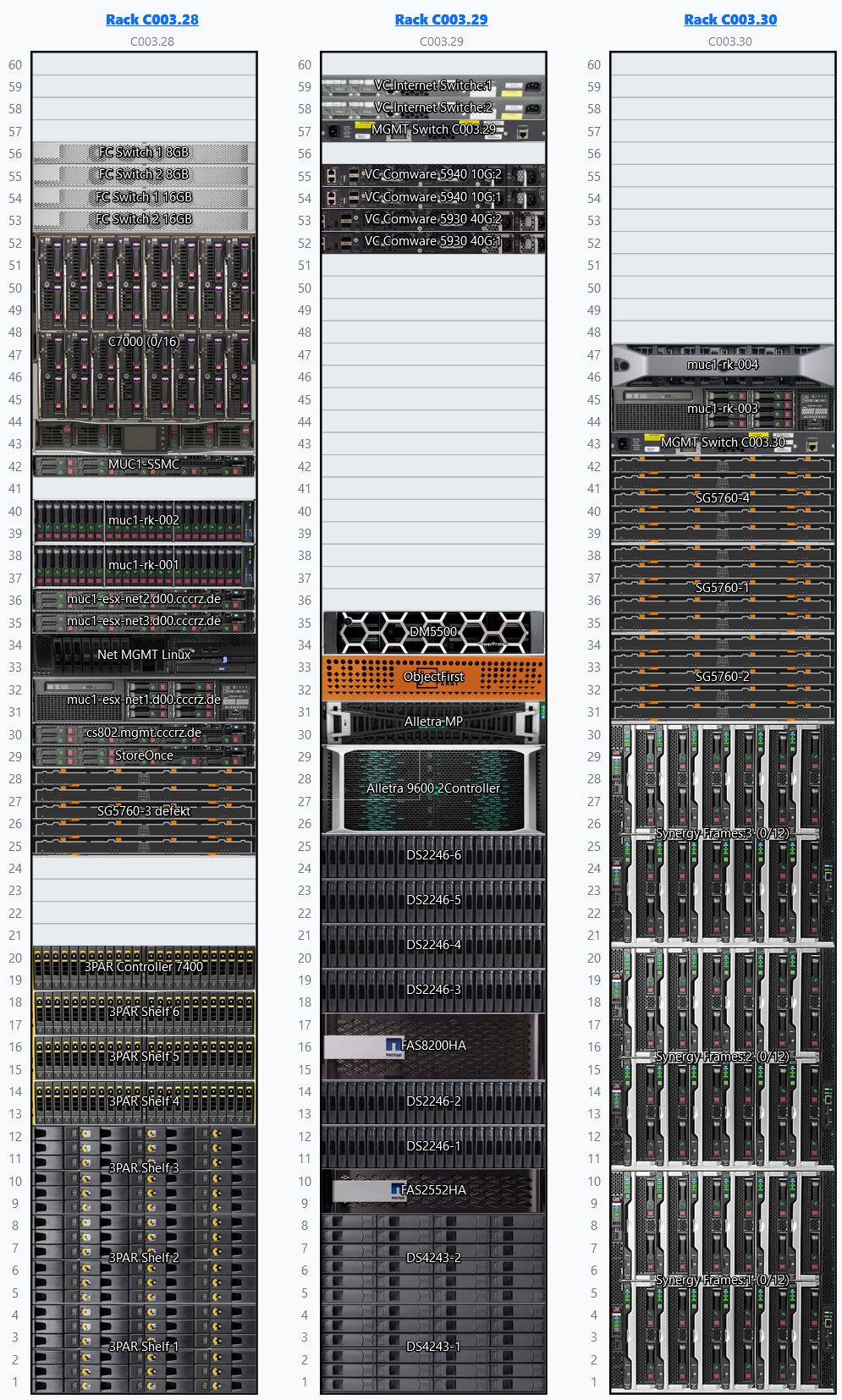This screenshot has height=1400, width=842.
Task: Select VC Comware 5930 40G:2 switch
Action: (433, 220)
